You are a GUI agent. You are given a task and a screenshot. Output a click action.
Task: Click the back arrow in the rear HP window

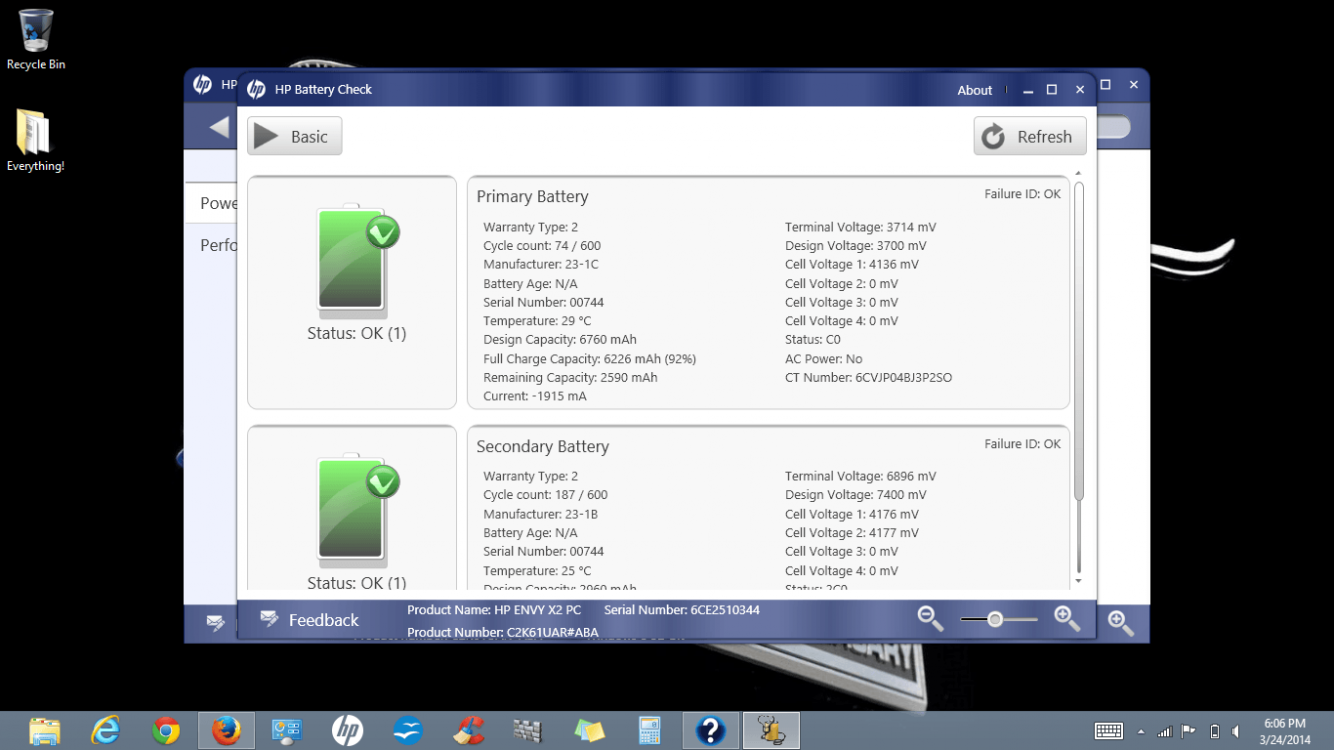point(219,127)
